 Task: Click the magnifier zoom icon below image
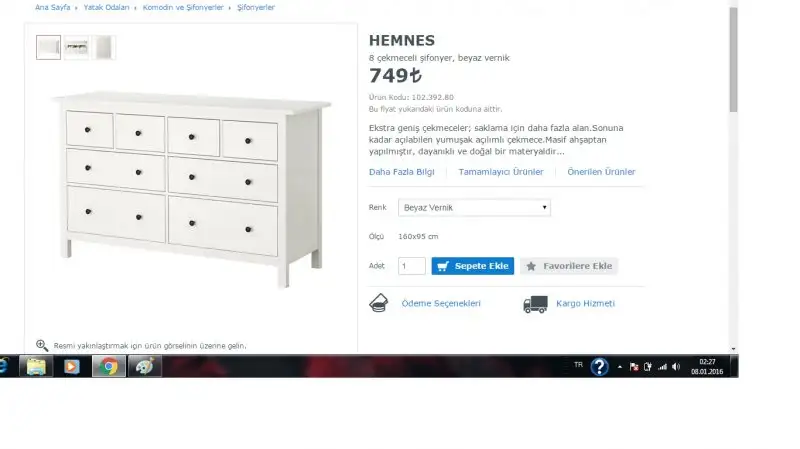click(x=42, y=345)
